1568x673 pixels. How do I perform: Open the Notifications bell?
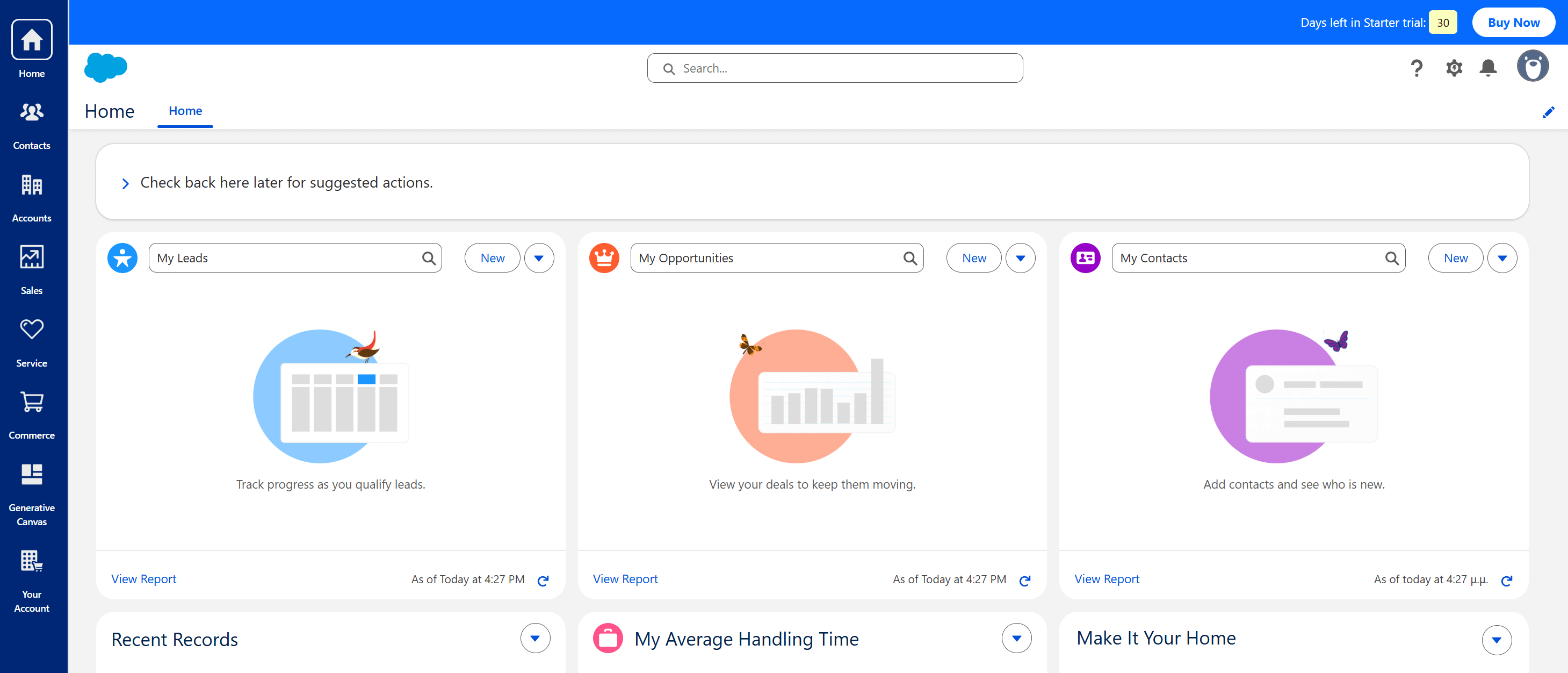1488,68
